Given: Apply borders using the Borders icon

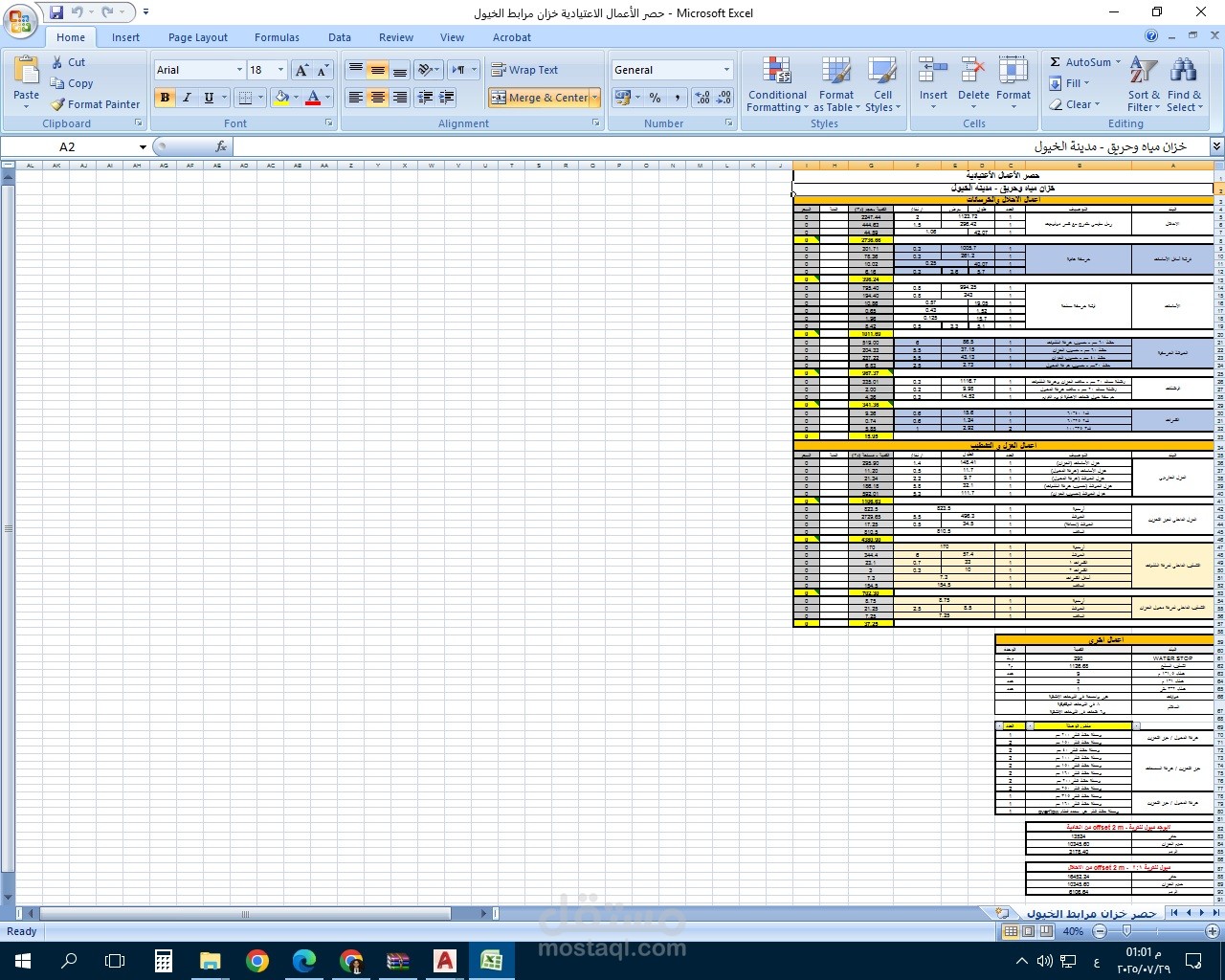Looking at the screenshot, I should tap(245, 98).
